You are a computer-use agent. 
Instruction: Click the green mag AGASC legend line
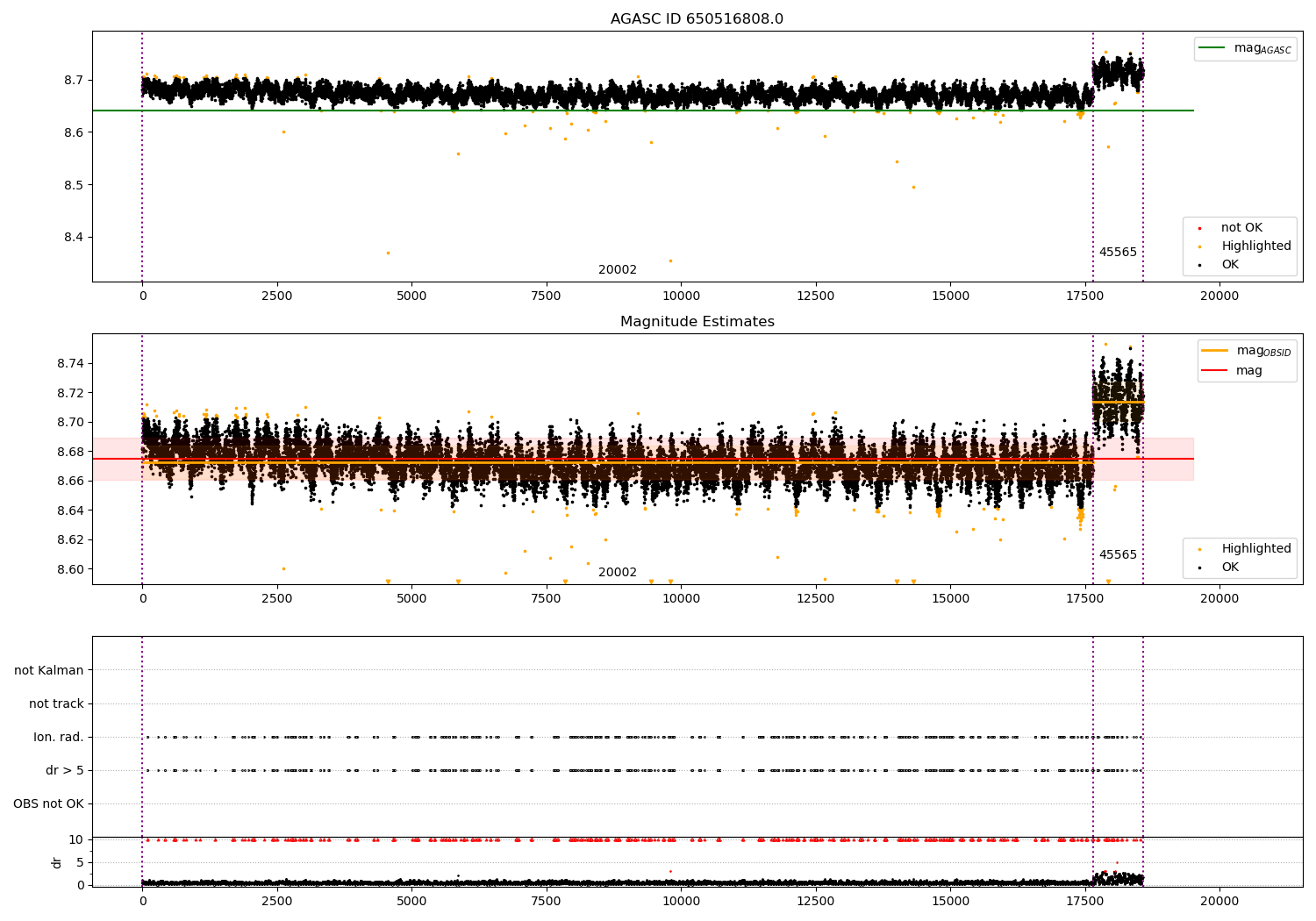pyautogui.click(x=1212, y=48)
